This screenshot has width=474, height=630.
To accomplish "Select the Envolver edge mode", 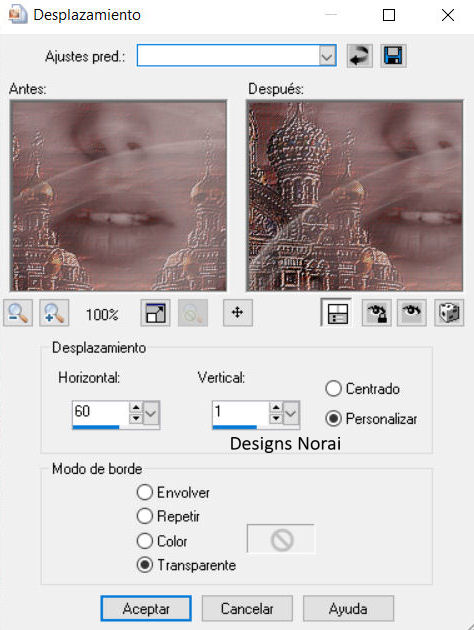I will pyautogui.click(x=145, y=492).
